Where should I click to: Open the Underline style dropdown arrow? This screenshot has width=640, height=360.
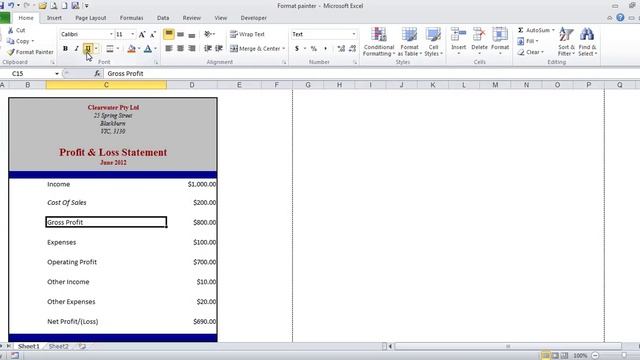(96, 49)
